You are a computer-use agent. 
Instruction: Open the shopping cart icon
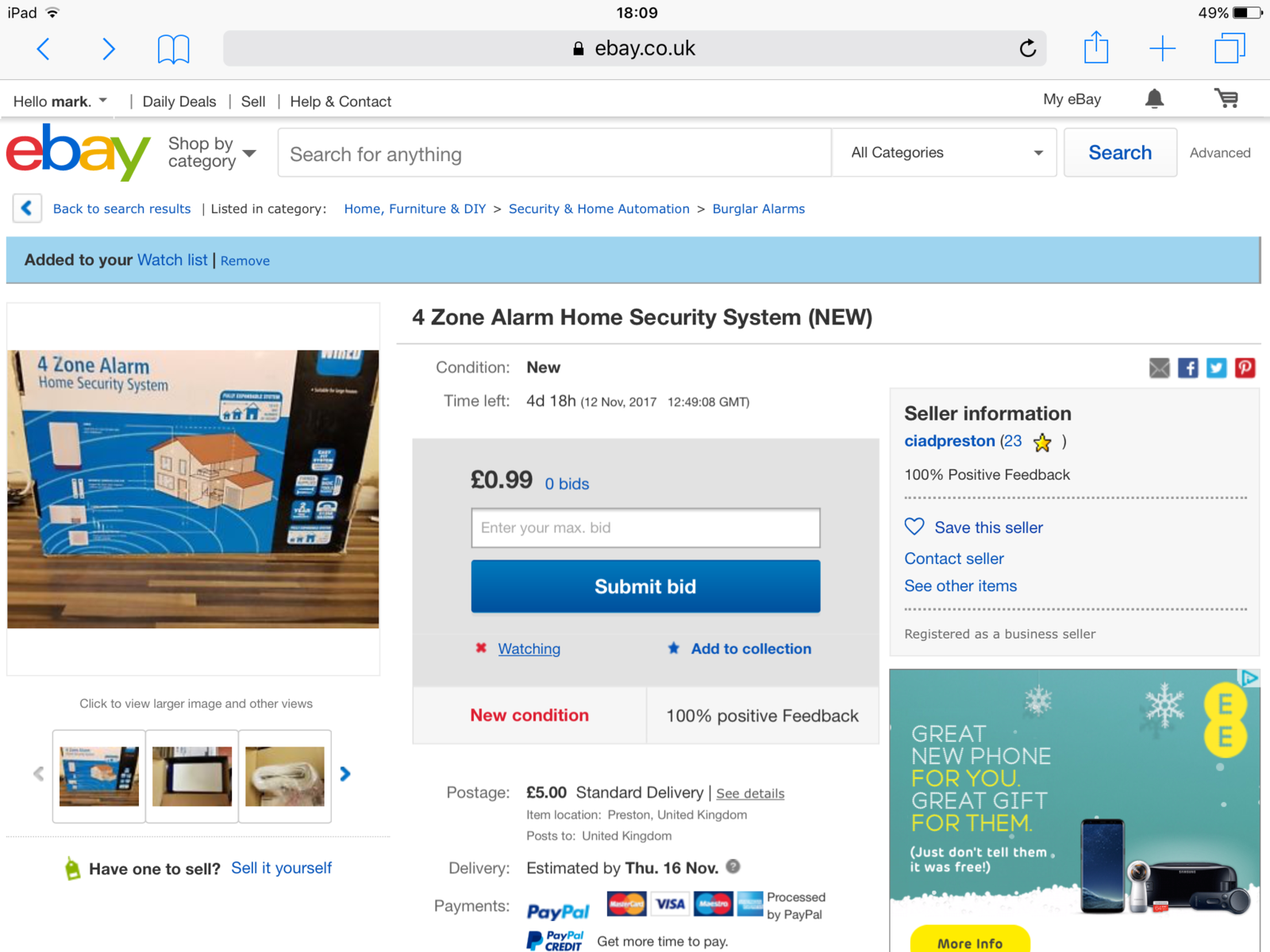(x=1226, y=98)
